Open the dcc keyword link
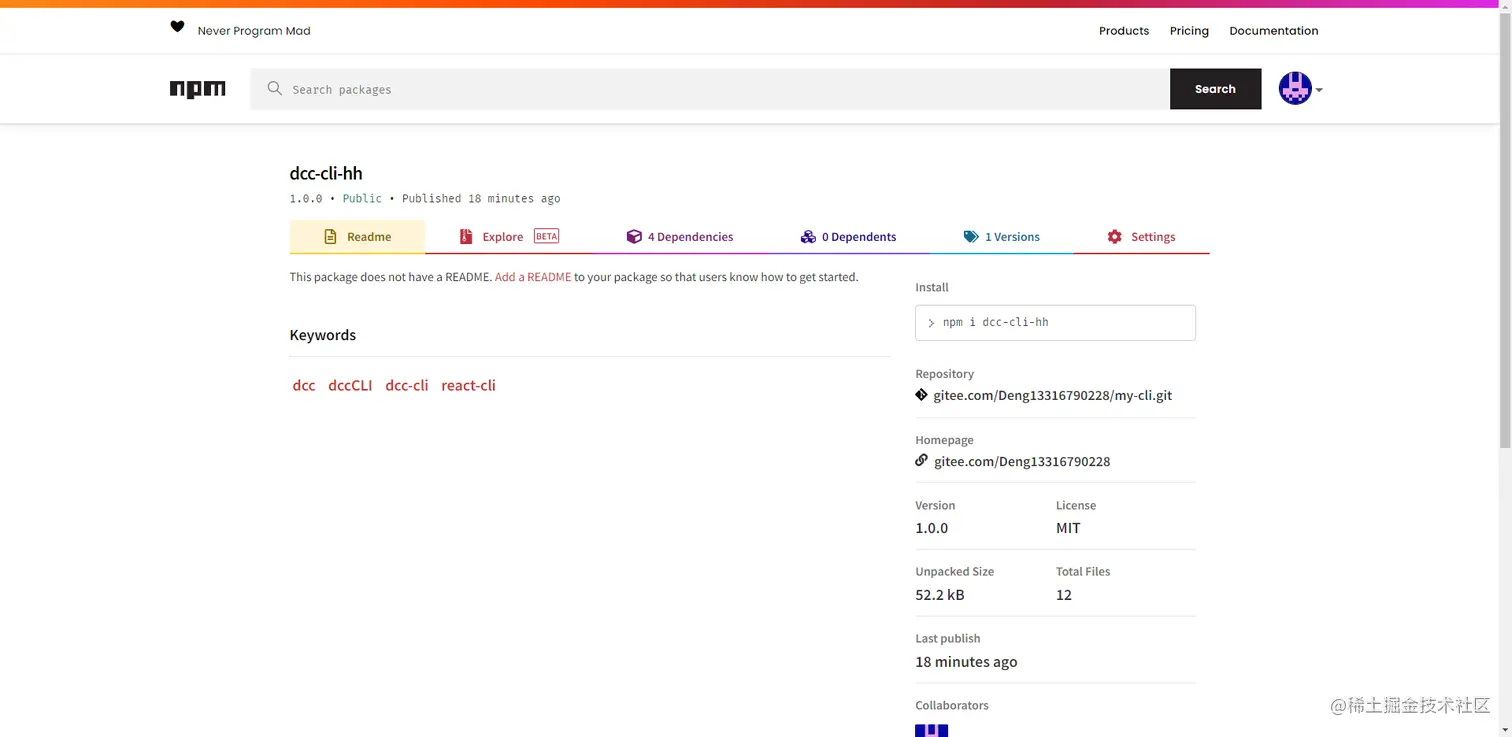This screenshot has height=737, width=1512. [x=304, y=385]
